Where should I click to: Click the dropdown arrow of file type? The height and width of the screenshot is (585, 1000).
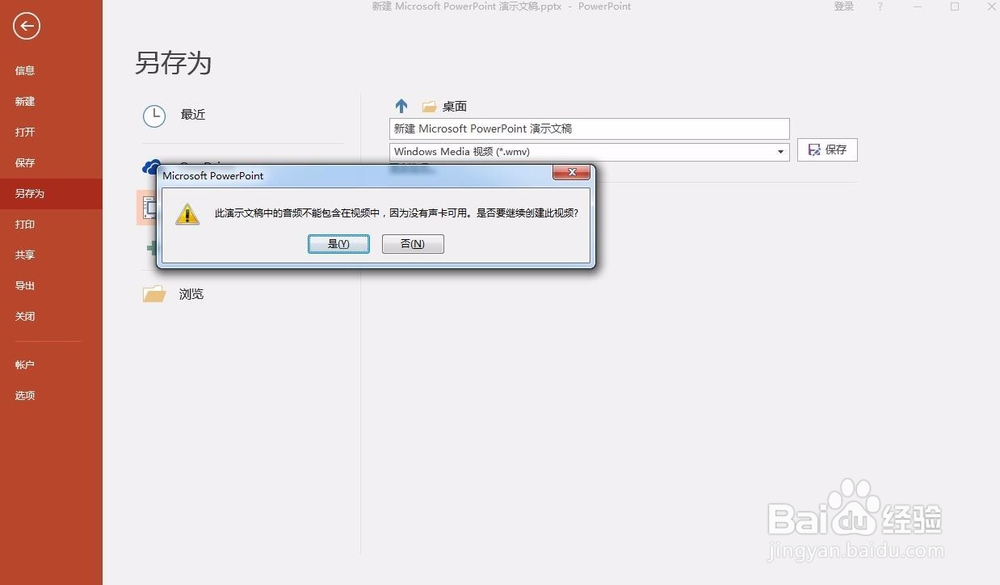point(781,152)
